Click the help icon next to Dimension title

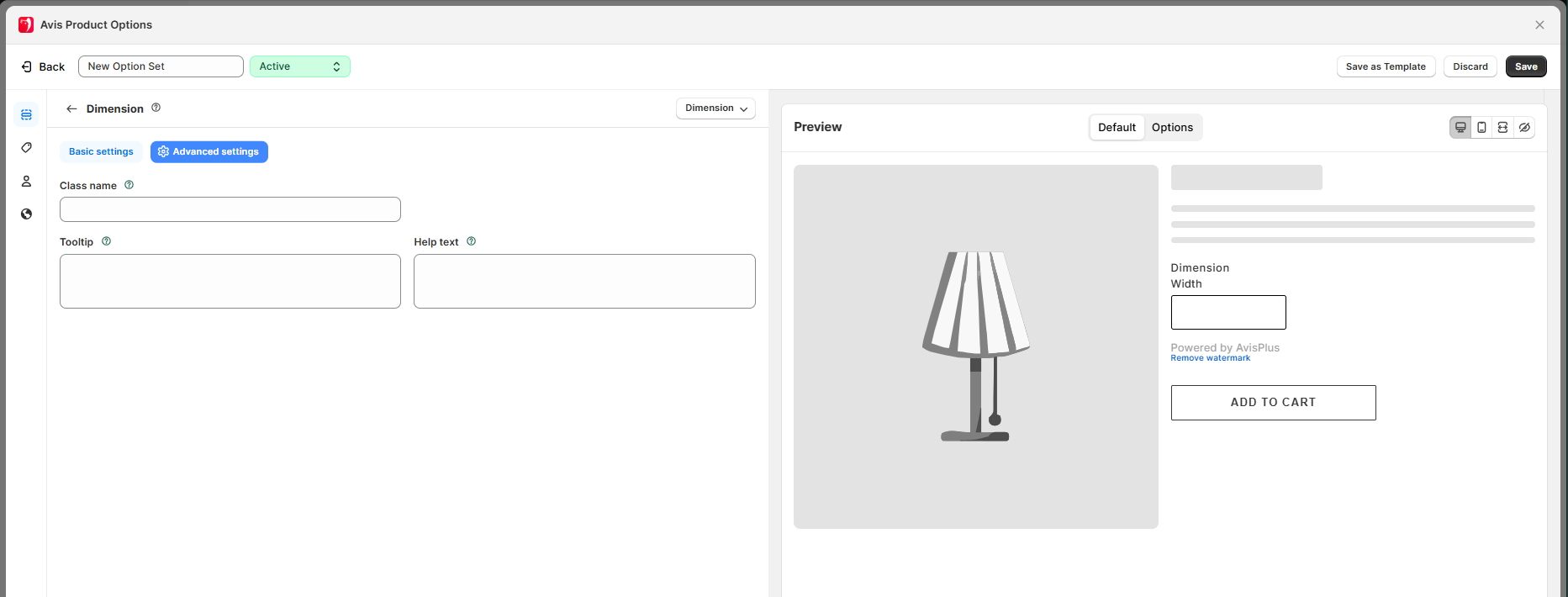[x=156, y=108]
